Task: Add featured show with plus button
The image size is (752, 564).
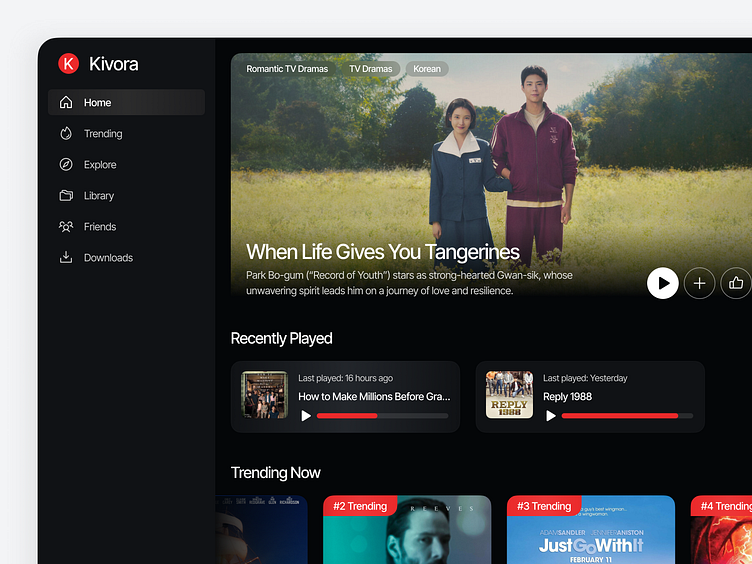Action: click(x=699, y=283)
